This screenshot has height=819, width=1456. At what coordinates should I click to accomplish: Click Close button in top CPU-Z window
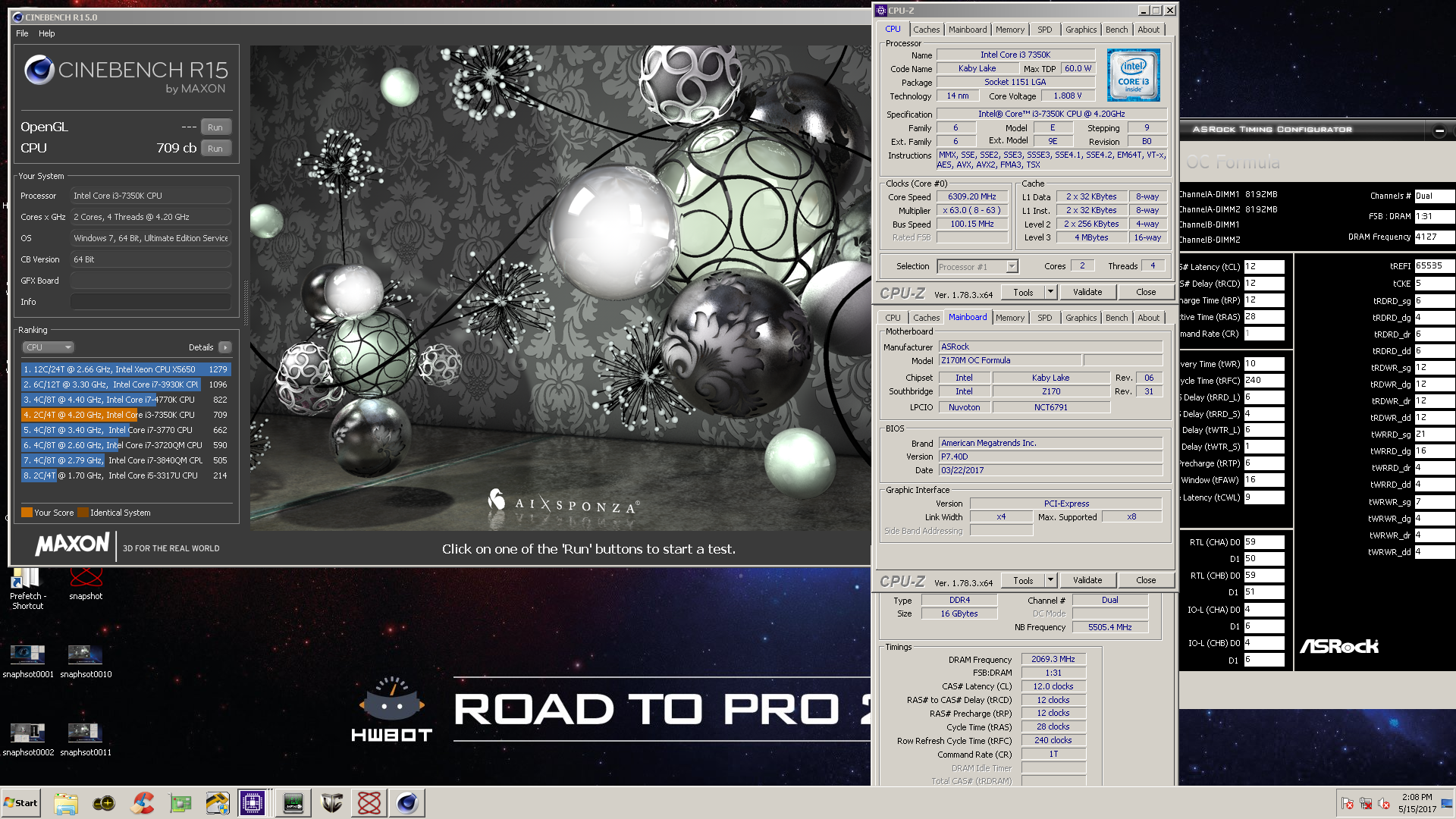[1146, 292]
